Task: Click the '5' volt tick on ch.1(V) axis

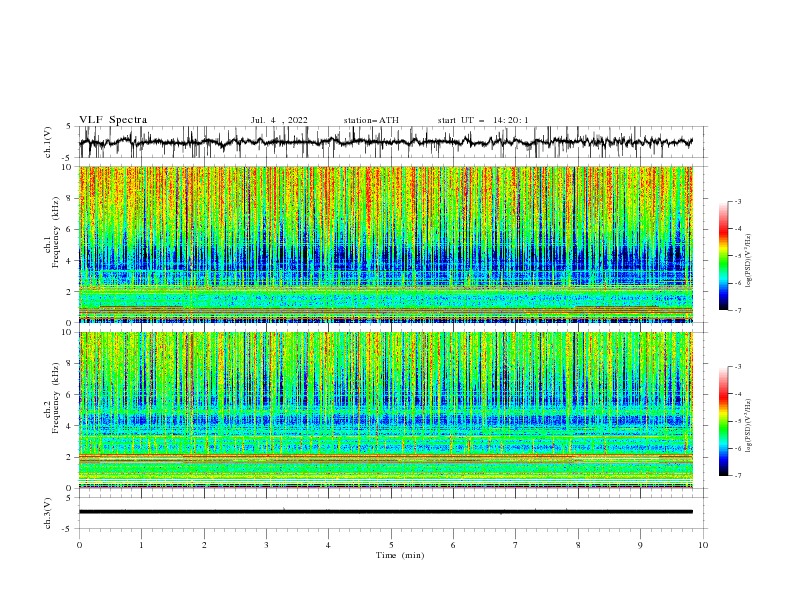Action: coord(69,127)
